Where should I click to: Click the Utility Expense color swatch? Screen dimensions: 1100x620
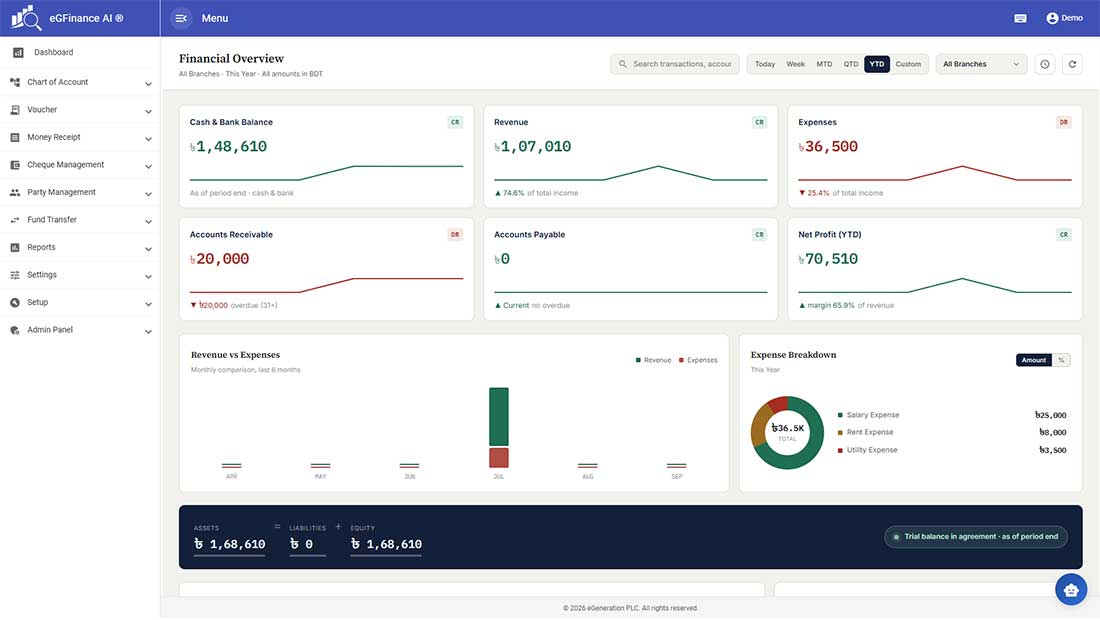pos(840,450)
